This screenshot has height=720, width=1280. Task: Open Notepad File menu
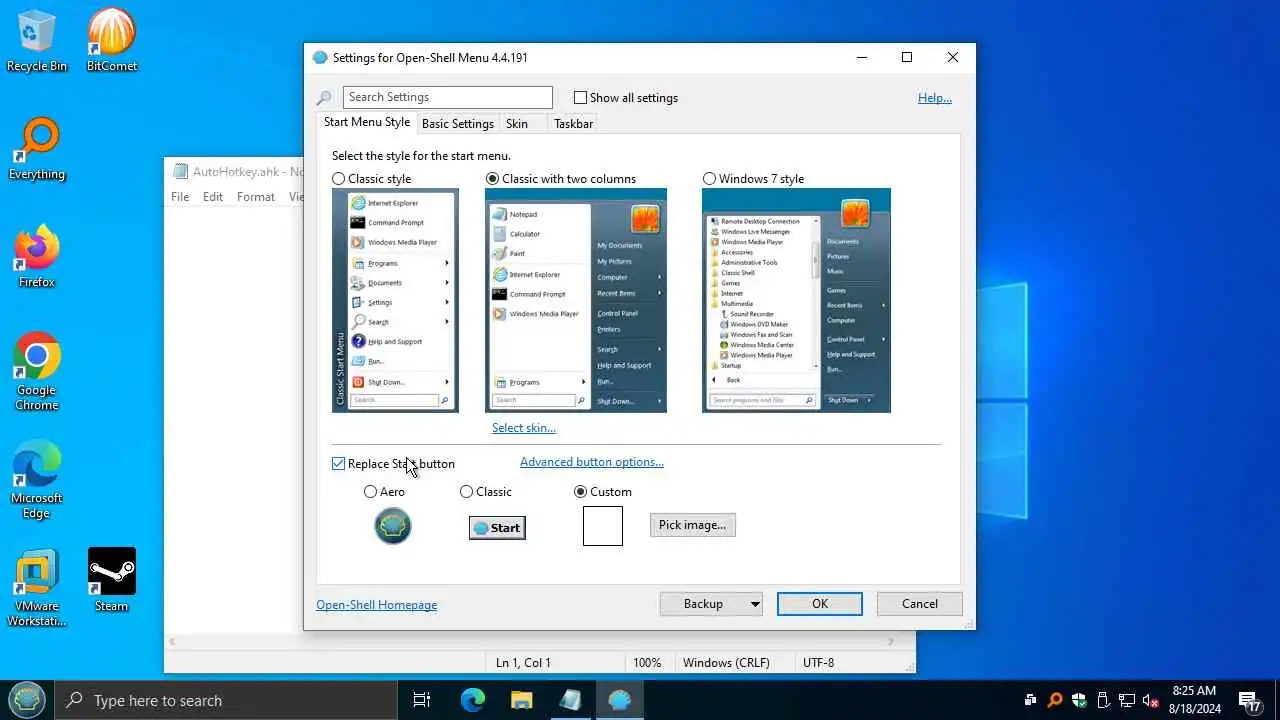coord(180,197)
